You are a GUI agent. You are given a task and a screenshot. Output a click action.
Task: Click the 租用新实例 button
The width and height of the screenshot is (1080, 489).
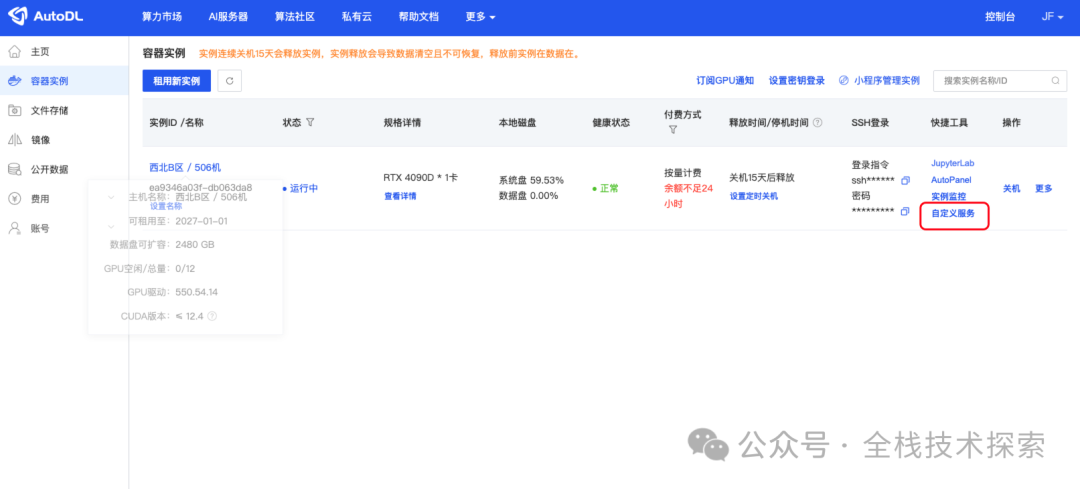point(176,81)
